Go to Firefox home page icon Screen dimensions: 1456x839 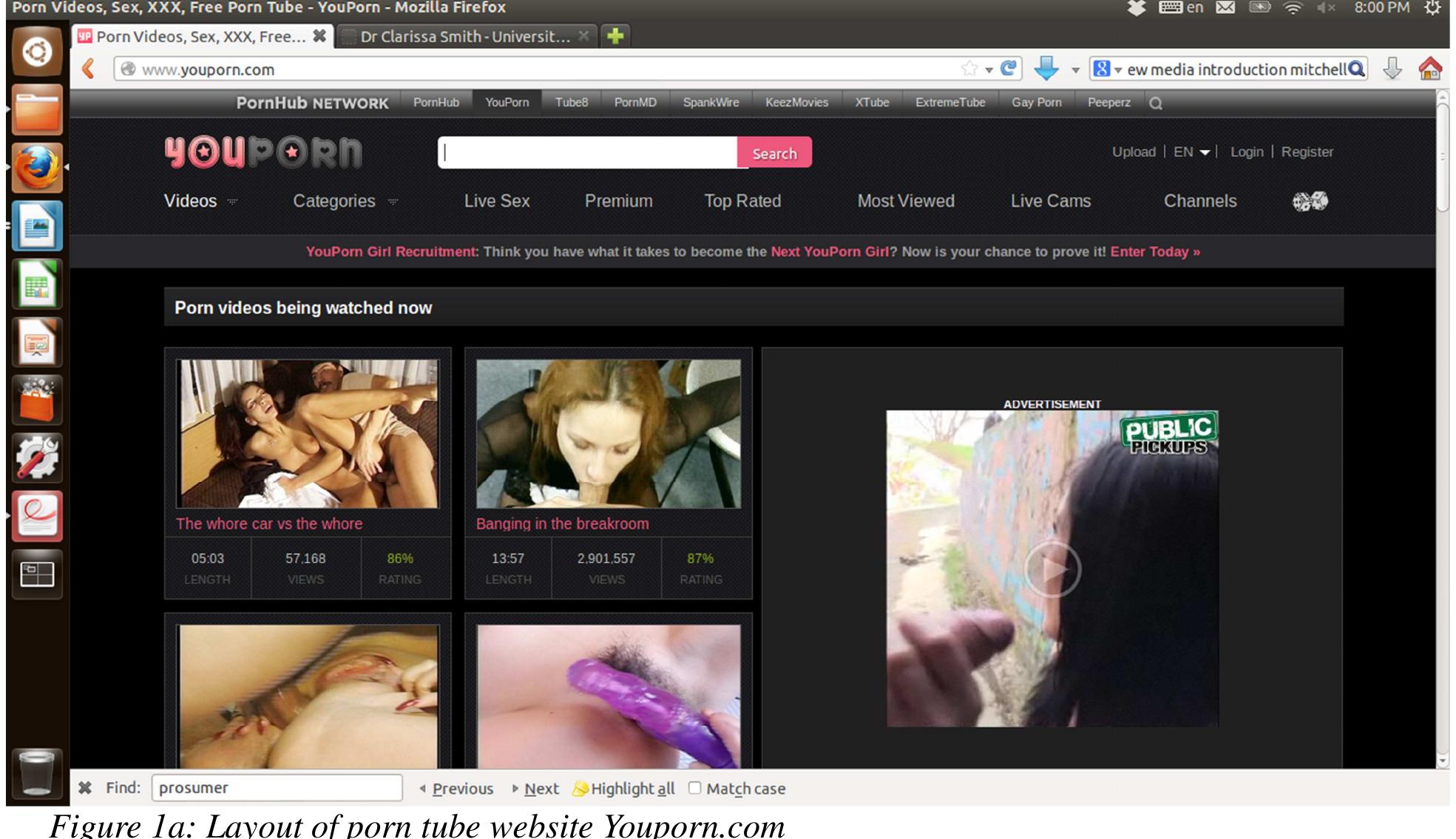[1430, 69]
